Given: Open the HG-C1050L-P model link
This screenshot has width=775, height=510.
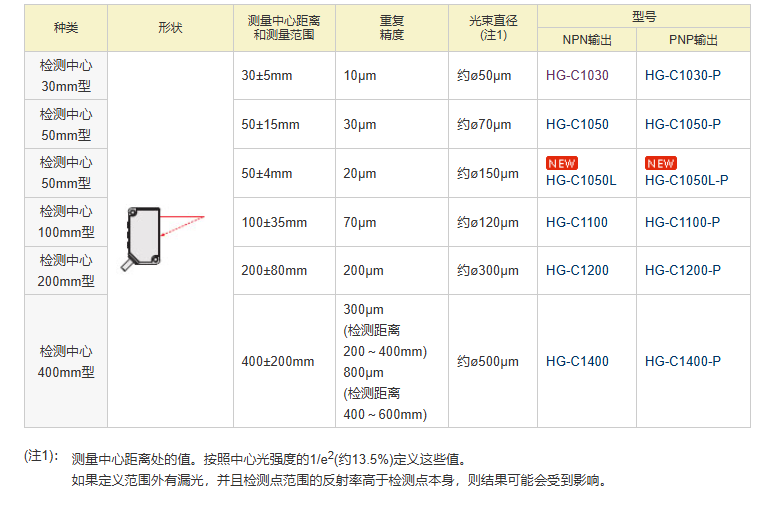Looking at the screenshot, I should coord(687,180).
